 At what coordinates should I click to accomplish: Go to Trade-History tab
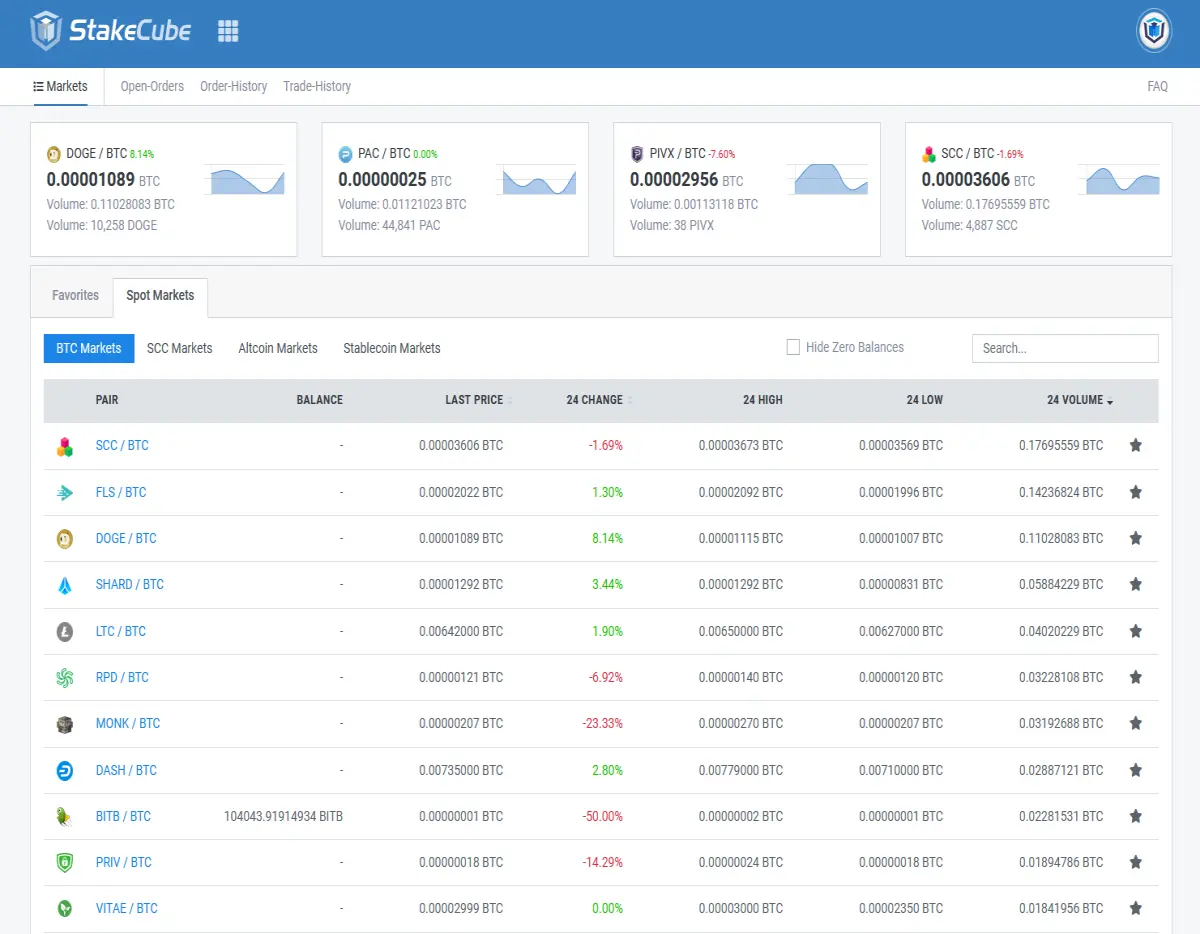click(x=317, y=87)
